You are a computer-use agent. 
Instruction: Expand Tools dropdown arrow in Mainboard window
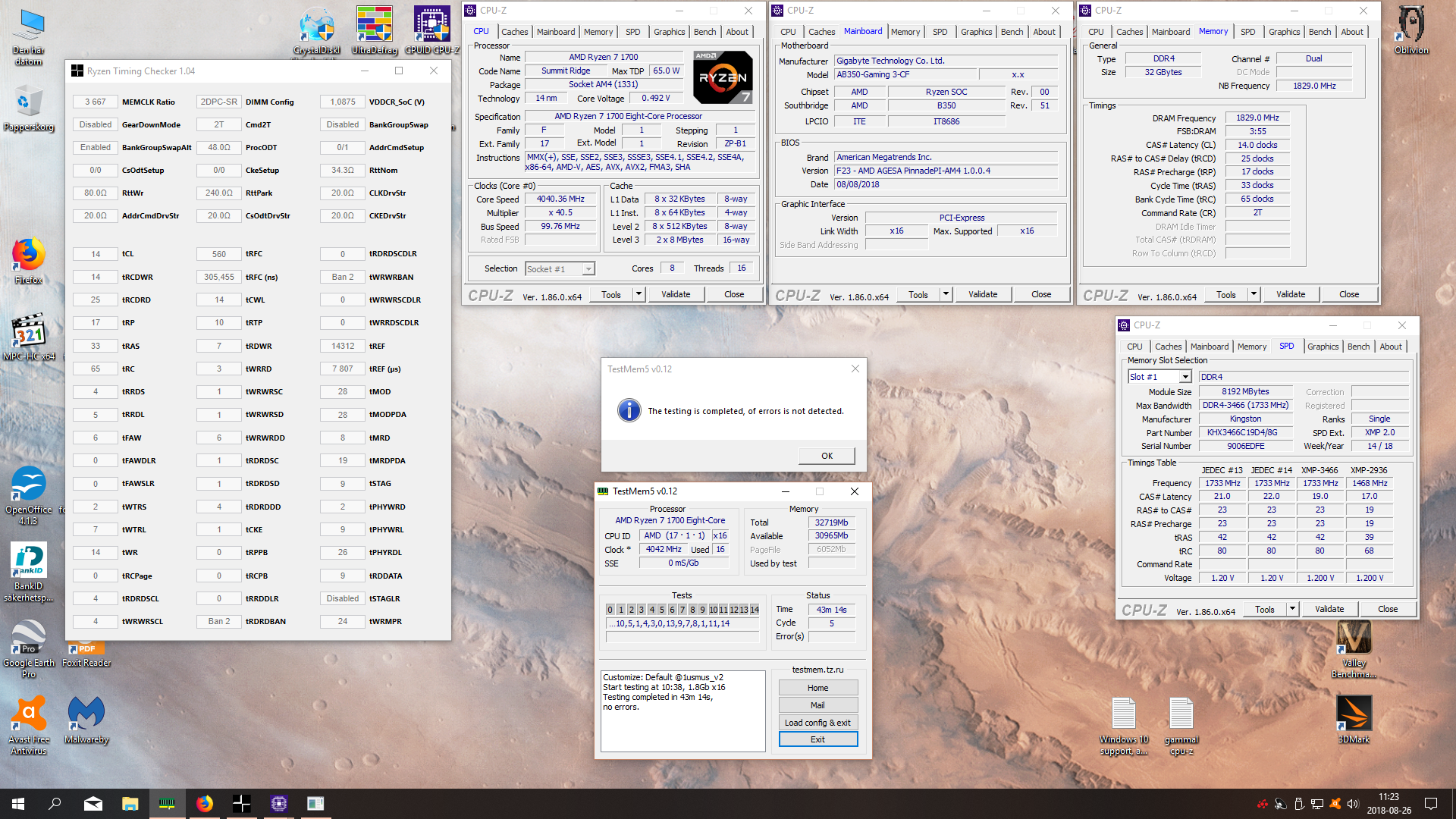pos(946,294)
